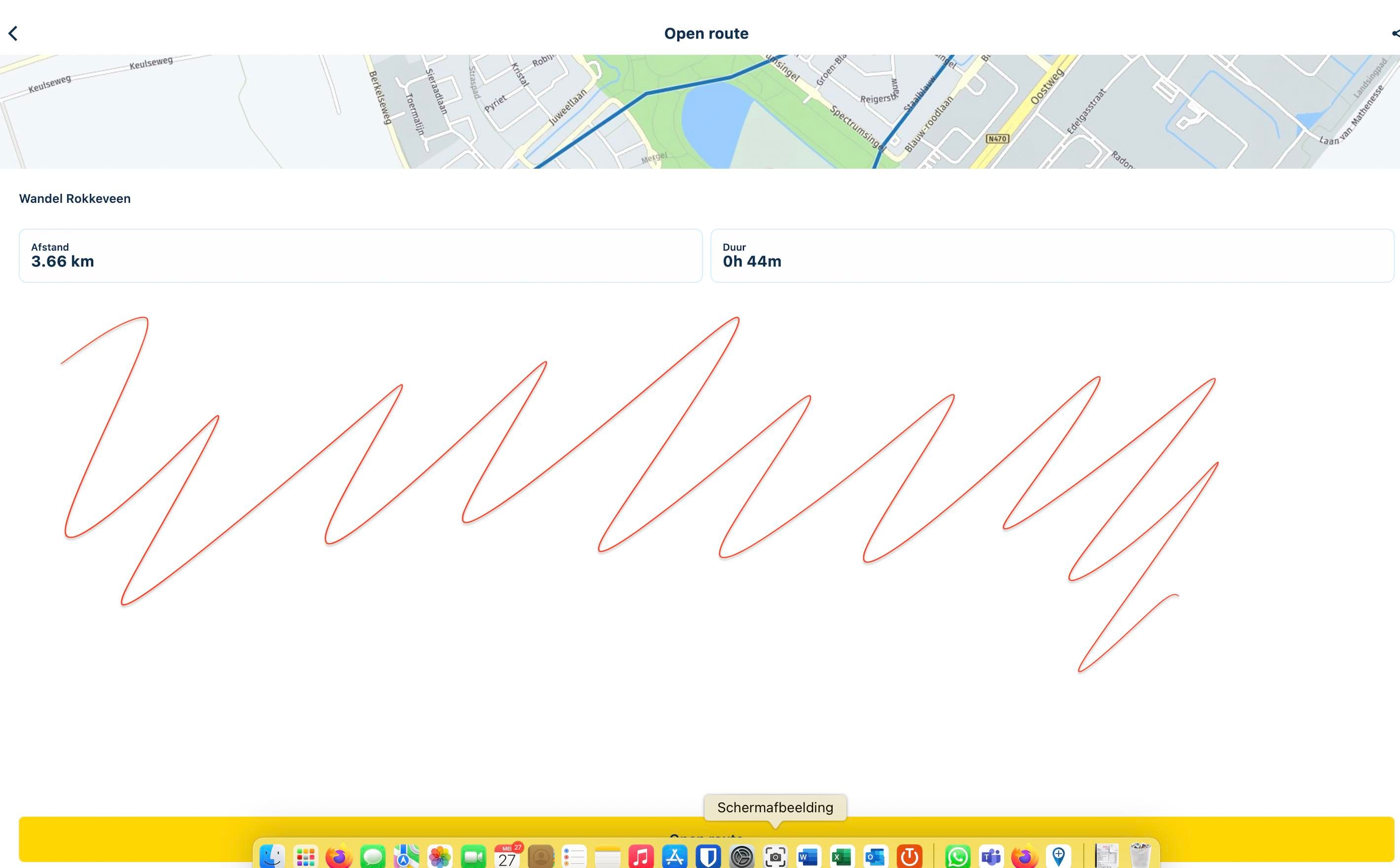This screenshot has width=1400, height=868.
Task: Open the Firefox icon next to Messages
Action: click(339, 857)
